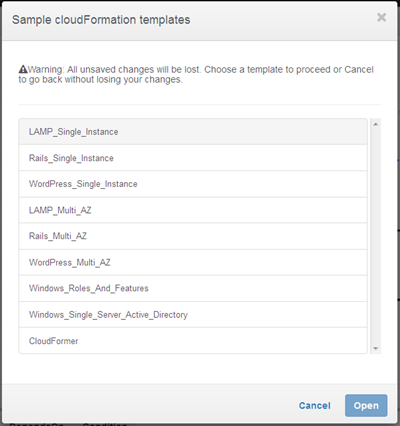This screenshot has height=426, width=400.
Task: Click empty area beside the CloudFormer row
Action: (222, 341)
